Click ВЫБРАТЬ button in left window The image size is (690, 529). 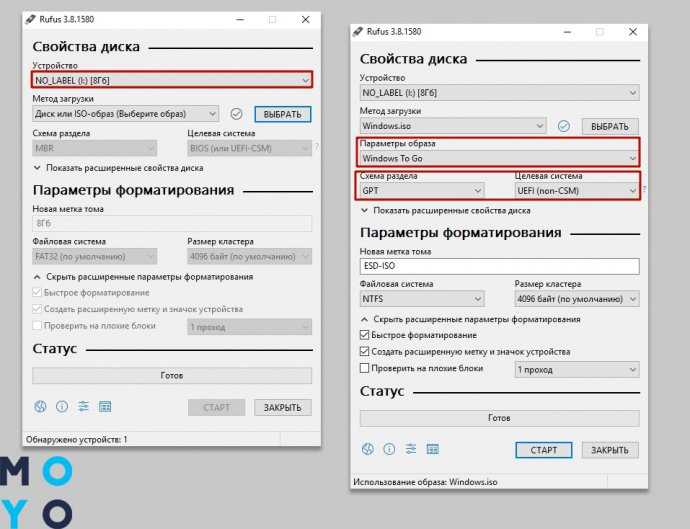pyautogui.click(x=283, y=114)
